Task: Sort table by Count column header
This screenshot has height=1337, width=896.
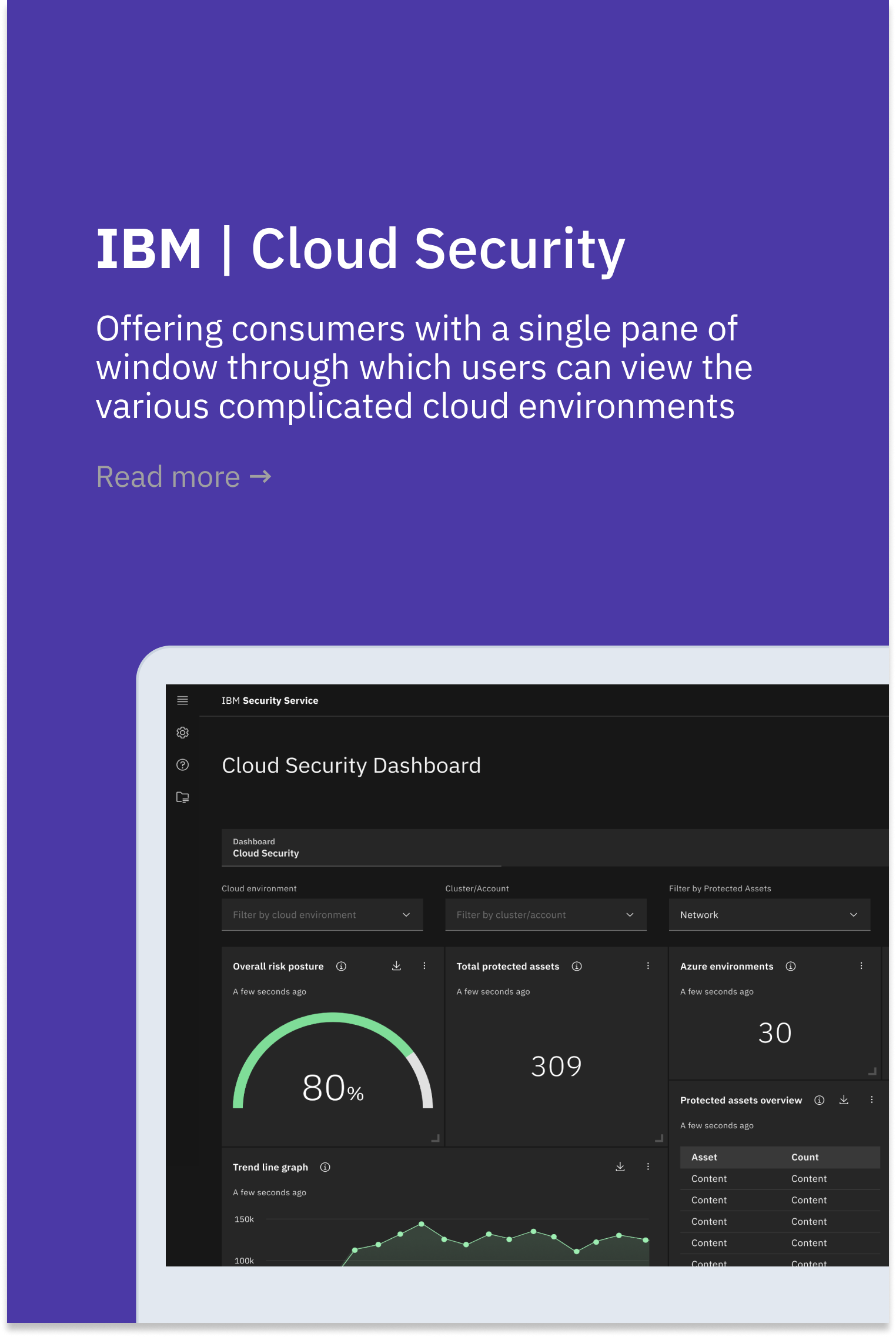Action: tap(804, 1157)
